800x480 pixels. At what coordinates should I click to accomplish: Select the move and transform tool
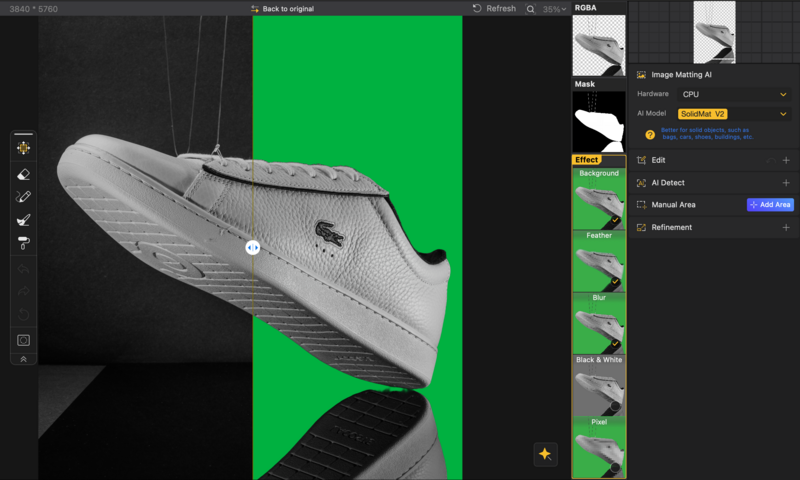point(23,148)
